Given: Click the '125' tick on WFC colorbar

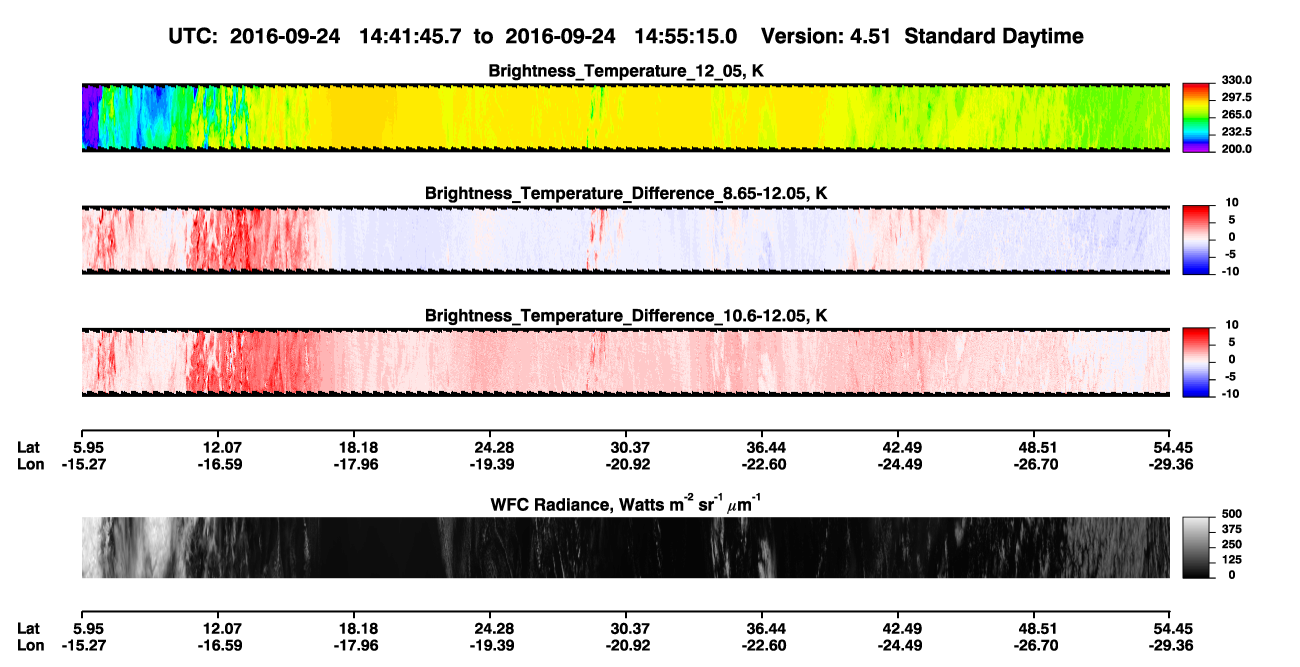Looking at the screenshot, I should click(x=1231, y=559).
